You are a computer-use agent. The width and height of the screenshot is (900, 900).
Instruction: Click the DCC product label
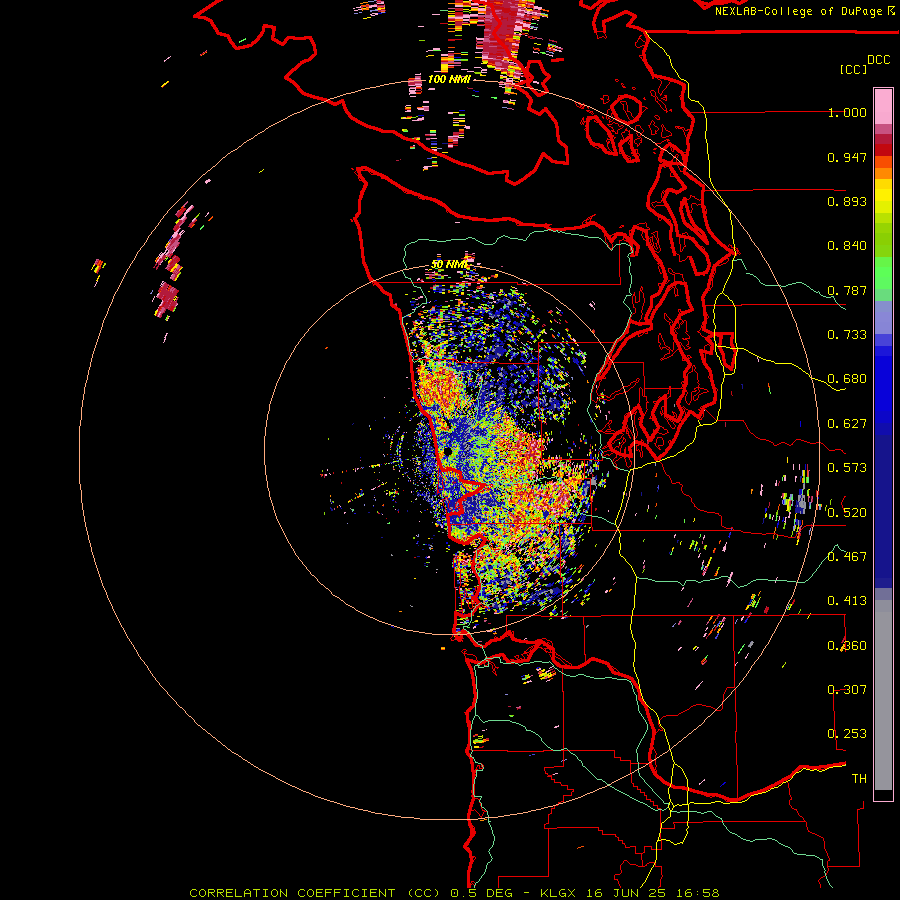[x=878, y=60]
